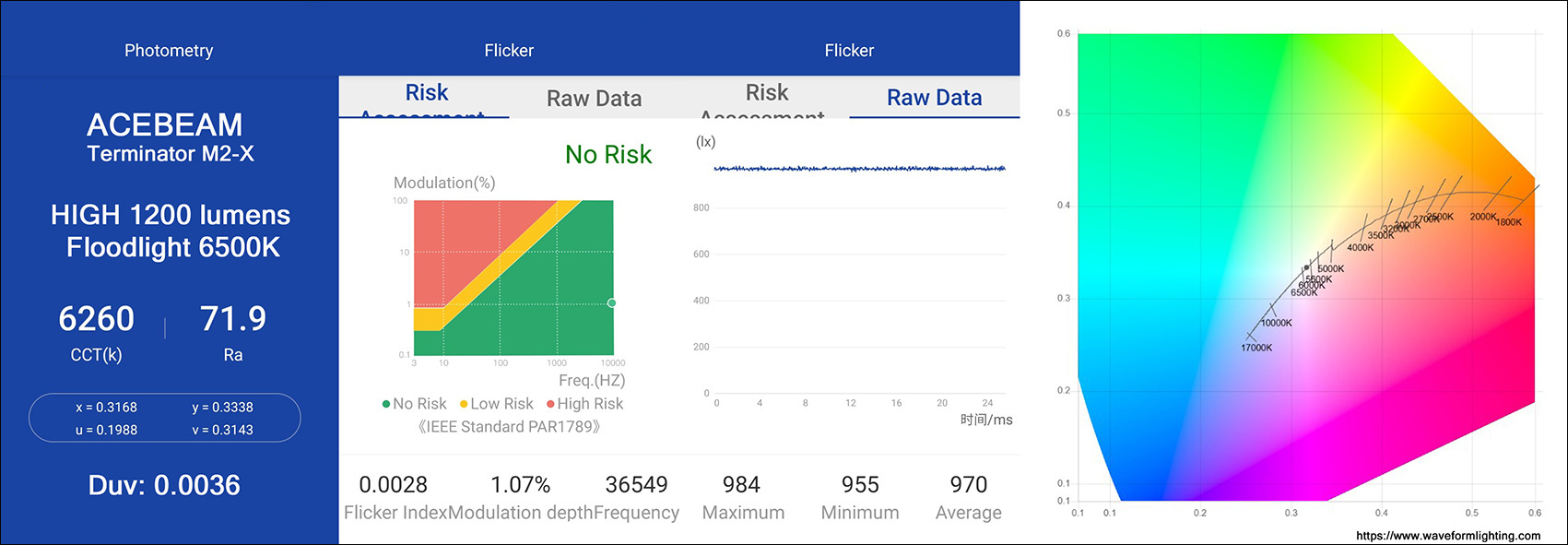This screenshot has width=1568, height=545.
Task: Open the Flicker header above Raw Data graph
Action: tap(849, 51)
